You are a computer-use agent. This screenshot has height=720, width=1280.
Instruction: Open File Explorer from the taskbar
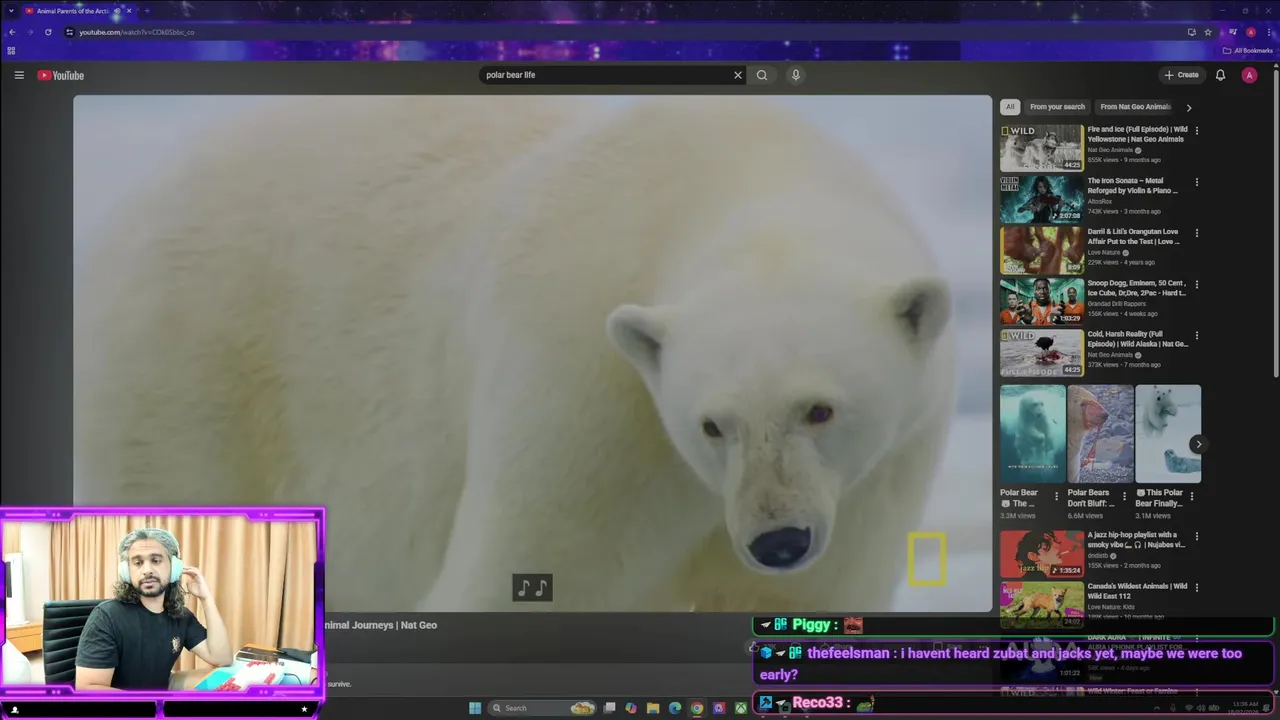coord(653,708)
